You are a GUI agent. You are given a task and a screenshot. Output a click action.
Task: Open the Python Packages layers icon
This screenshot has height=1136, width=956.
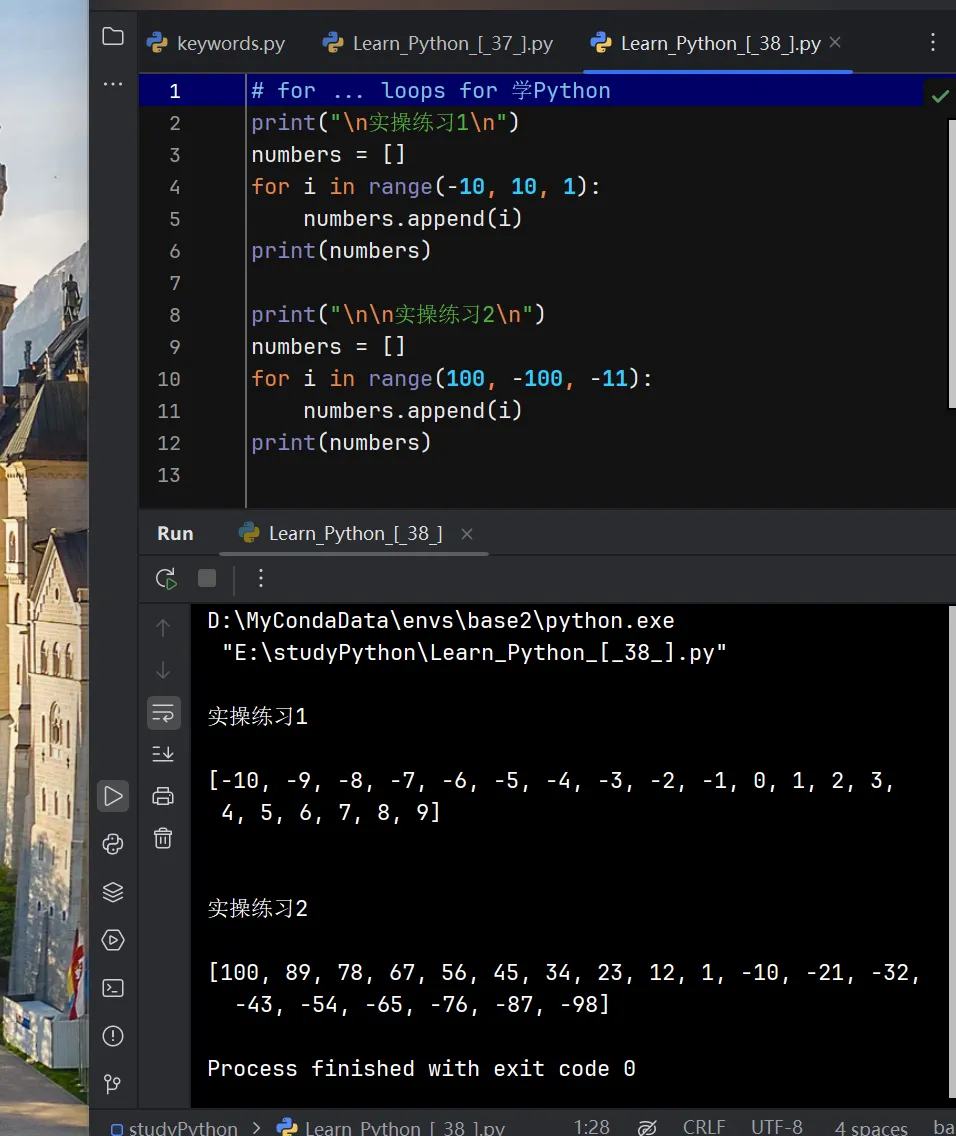coord(113,892)
